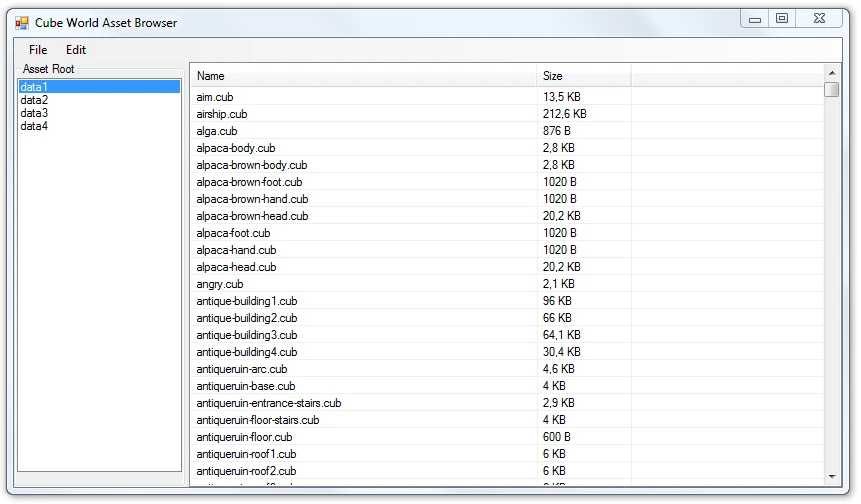Screen dimensions: 861x504
Task: Click the 66 KB size value
Action: coord(557,318)
